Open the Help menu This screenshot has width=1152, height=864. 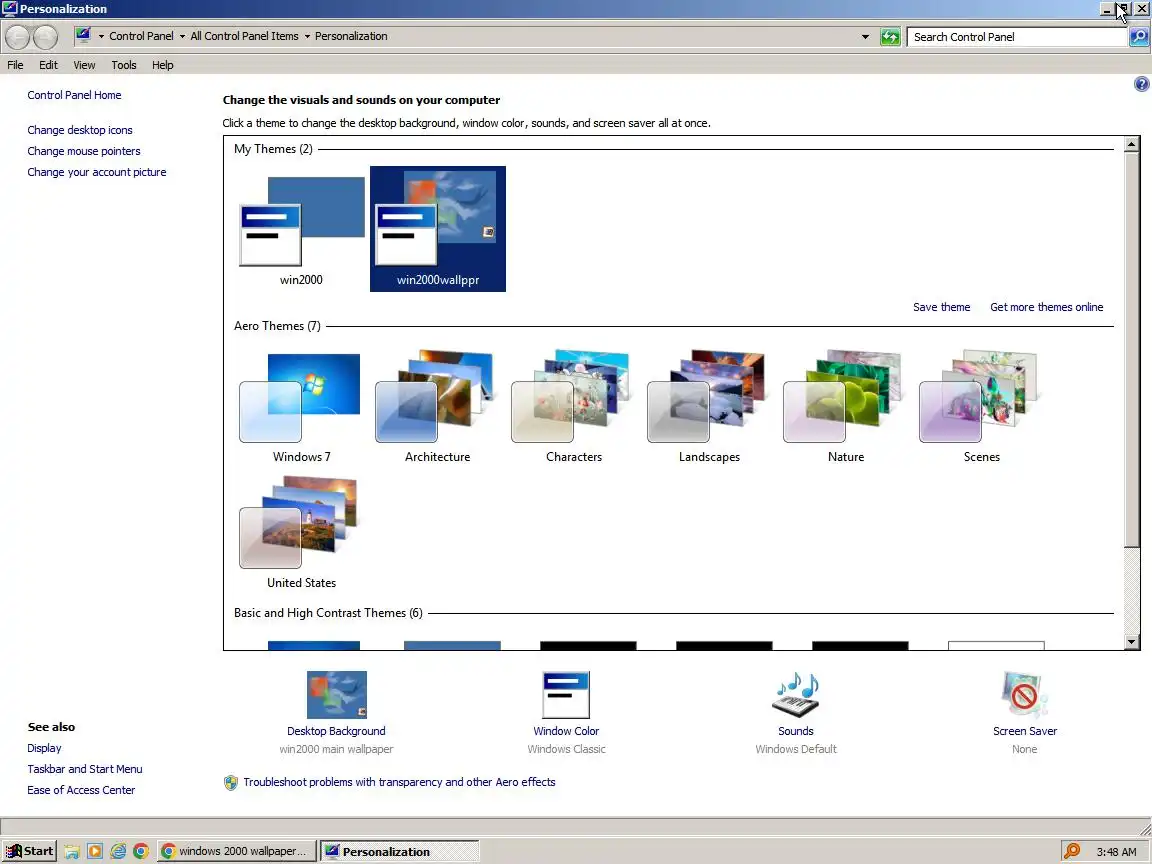tap(163, 65)
